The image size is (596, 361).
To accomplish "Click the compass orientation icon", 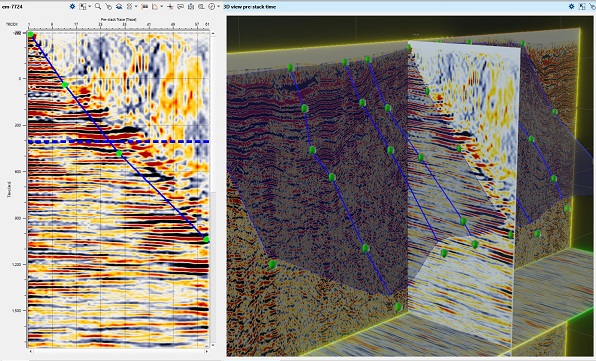I will (211, 6).
